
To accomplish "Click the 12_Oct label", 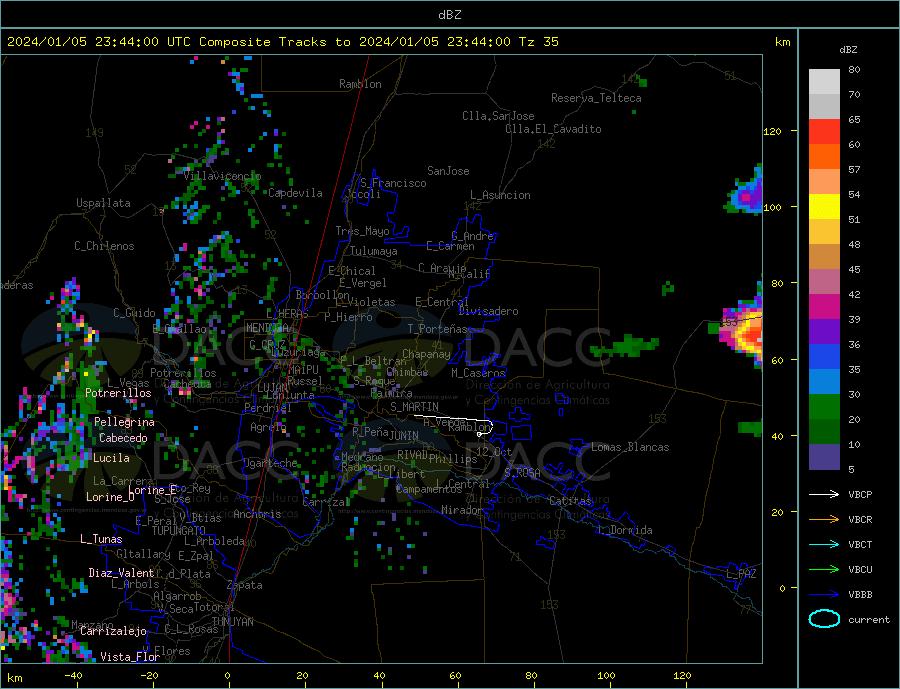I will [x=494, y=452].
